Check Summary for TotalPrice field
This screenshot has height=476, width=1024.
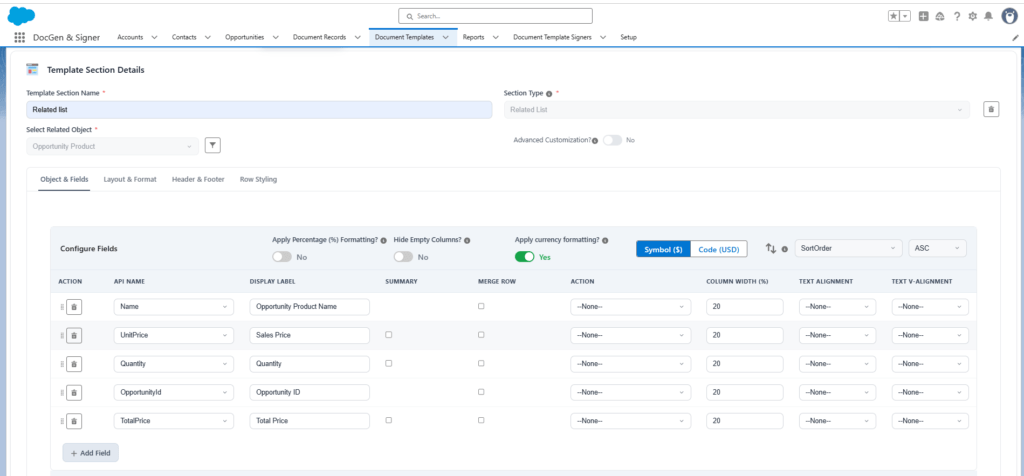pyautogui.click(x=389, y=420)
